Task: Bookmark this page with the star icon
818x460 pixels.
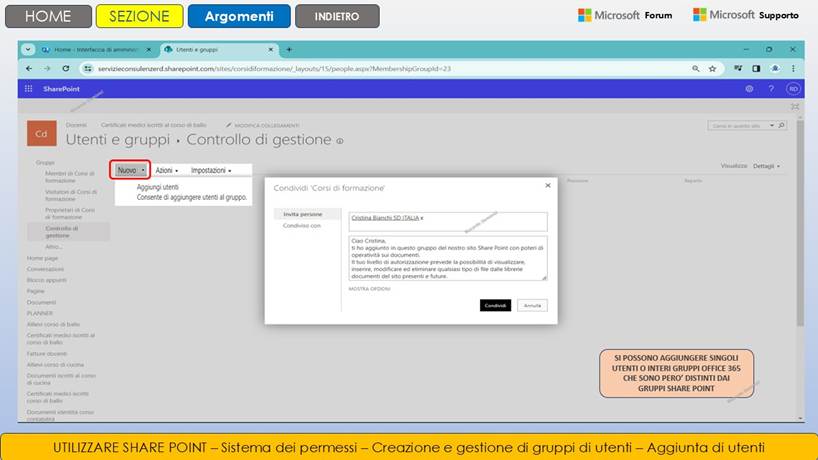Action: 712,68
